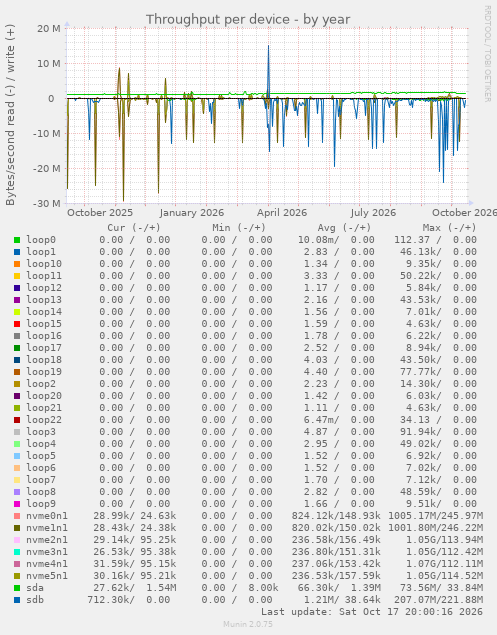Click loop19's max value '77.77k/ 0.00'
Viewport: 497px width, 635px height.
[x=442, y=372]
